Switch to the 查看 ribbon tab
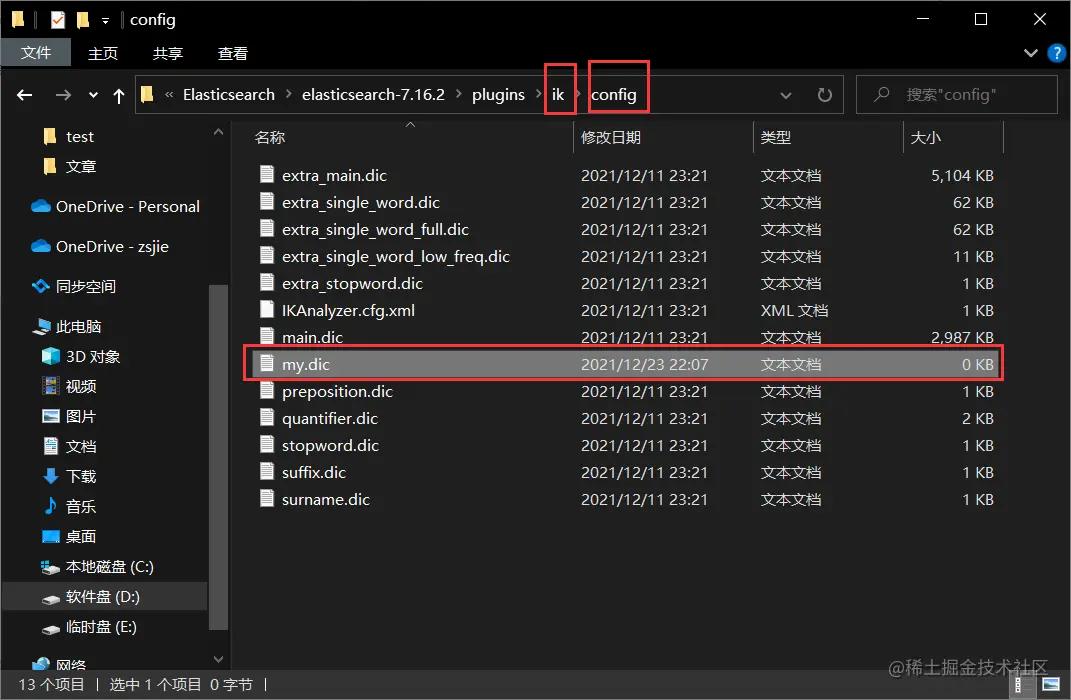Image resolution: width=1071 pixels, height=700 pixels. coord(232,53)
